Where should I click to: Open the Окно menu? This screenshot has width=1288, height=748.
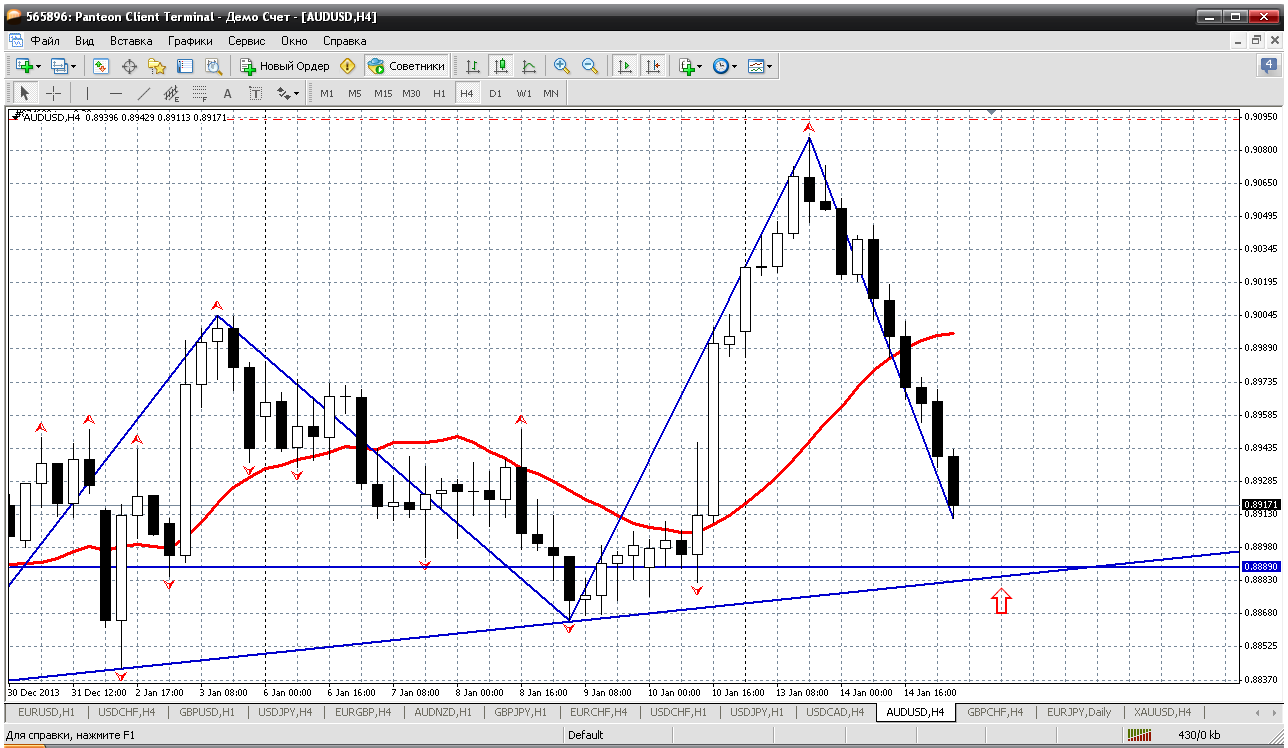pos(294,41)
